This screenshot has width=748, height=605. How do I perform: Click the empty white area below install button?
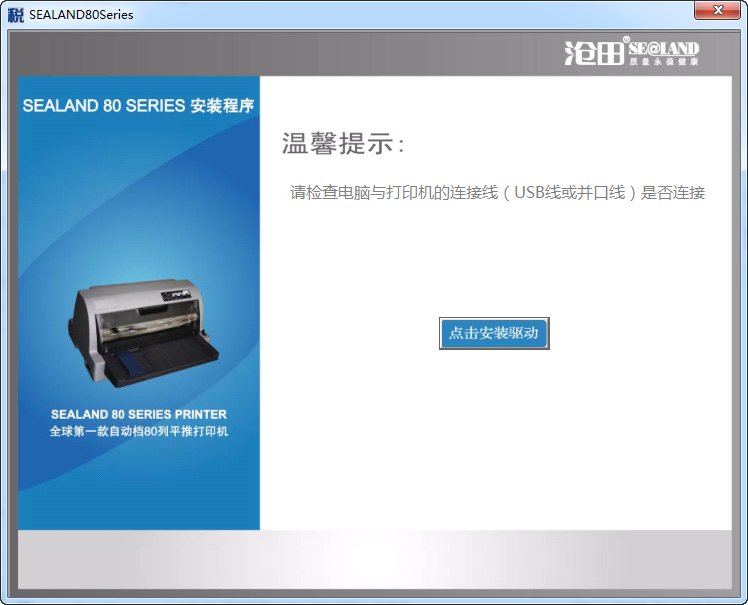coord(494,440)
